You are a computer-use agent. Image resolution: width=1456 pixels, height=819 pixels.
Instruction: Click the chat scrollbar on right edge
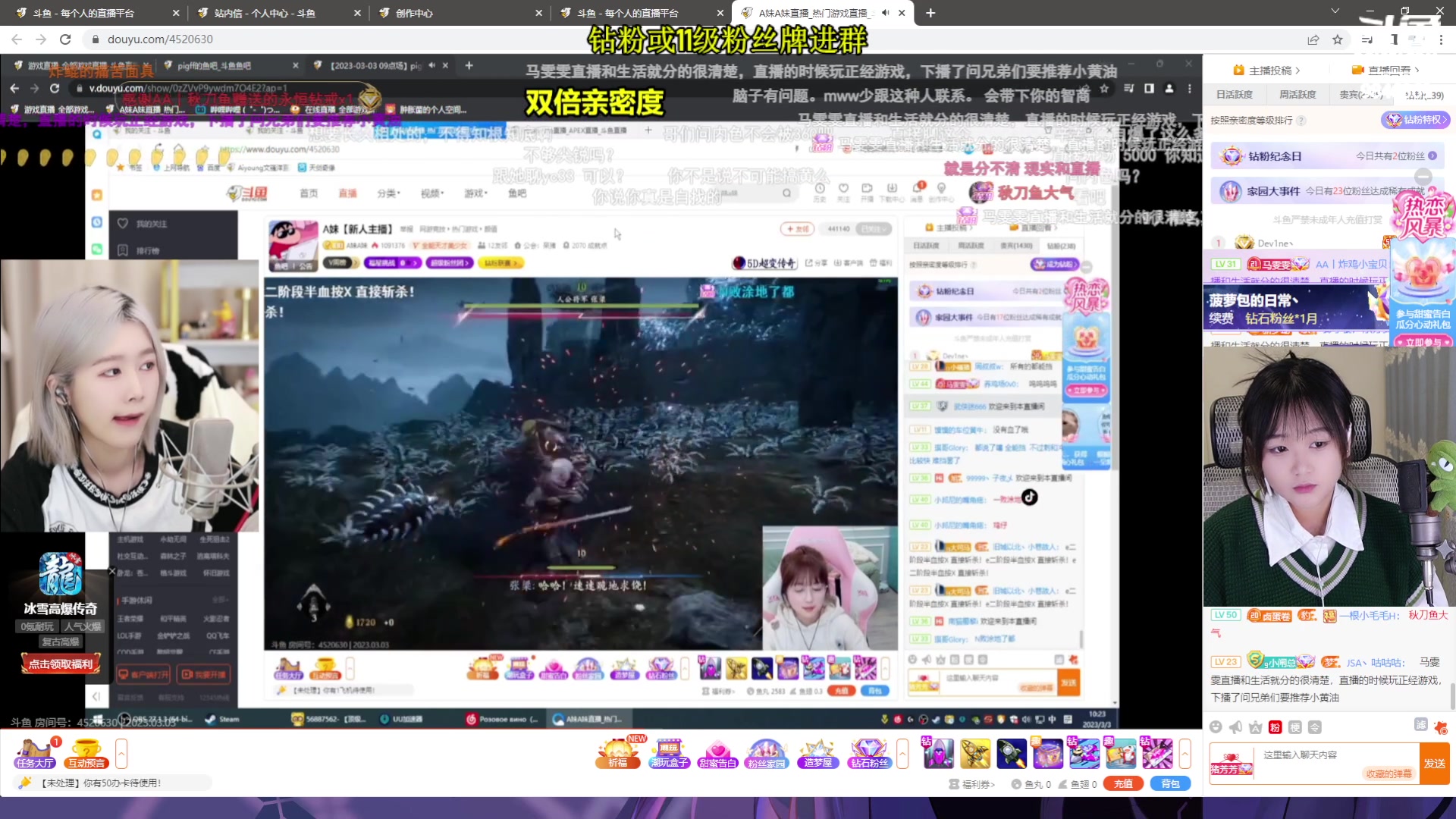pyautogui.click(x=1452, y=696)
